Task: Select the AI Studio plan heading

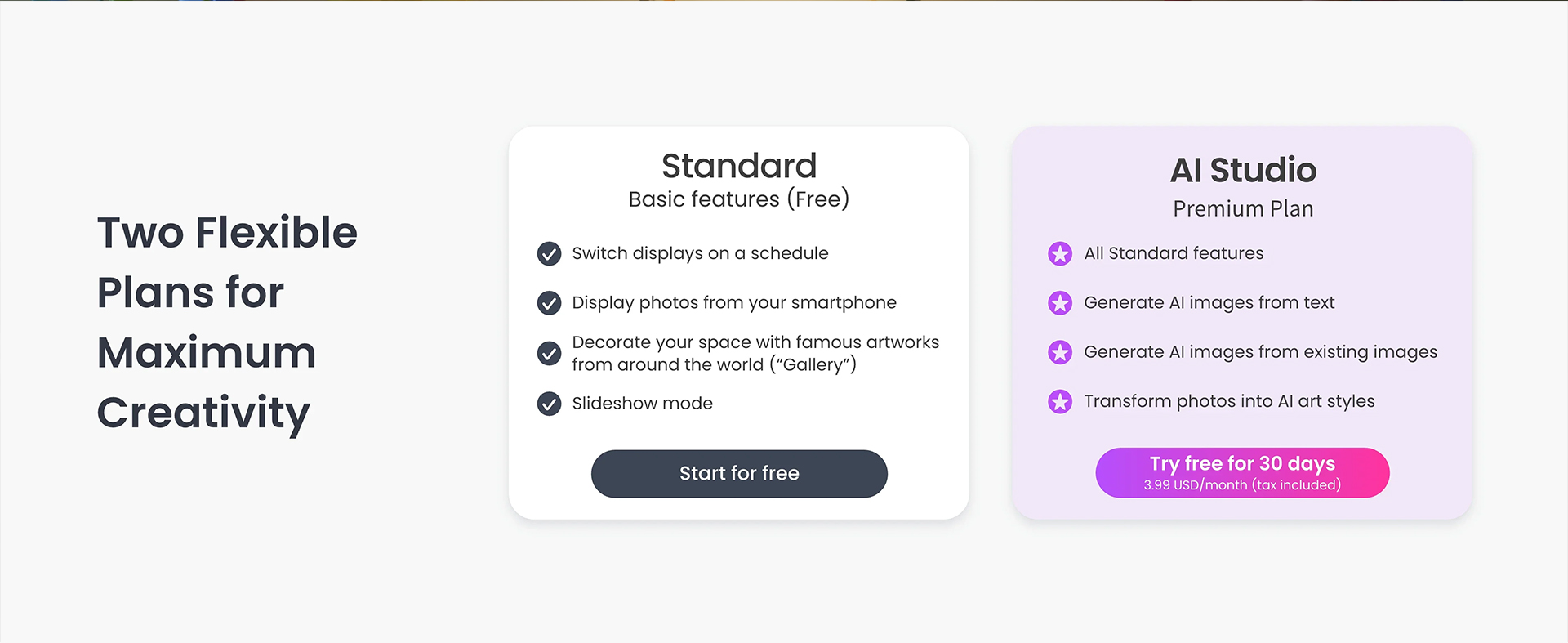Action: point(1243,170)
